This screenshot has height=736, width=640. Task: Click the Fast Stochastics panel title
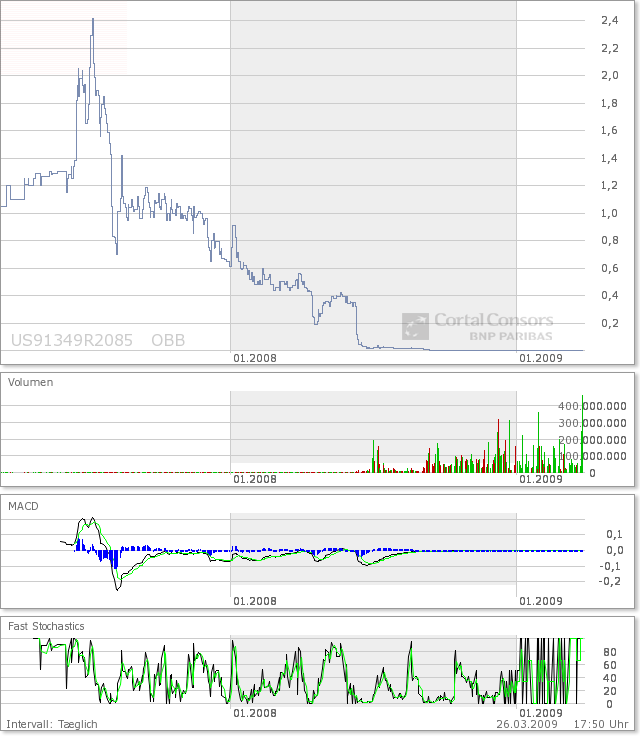tap(46, 626)
